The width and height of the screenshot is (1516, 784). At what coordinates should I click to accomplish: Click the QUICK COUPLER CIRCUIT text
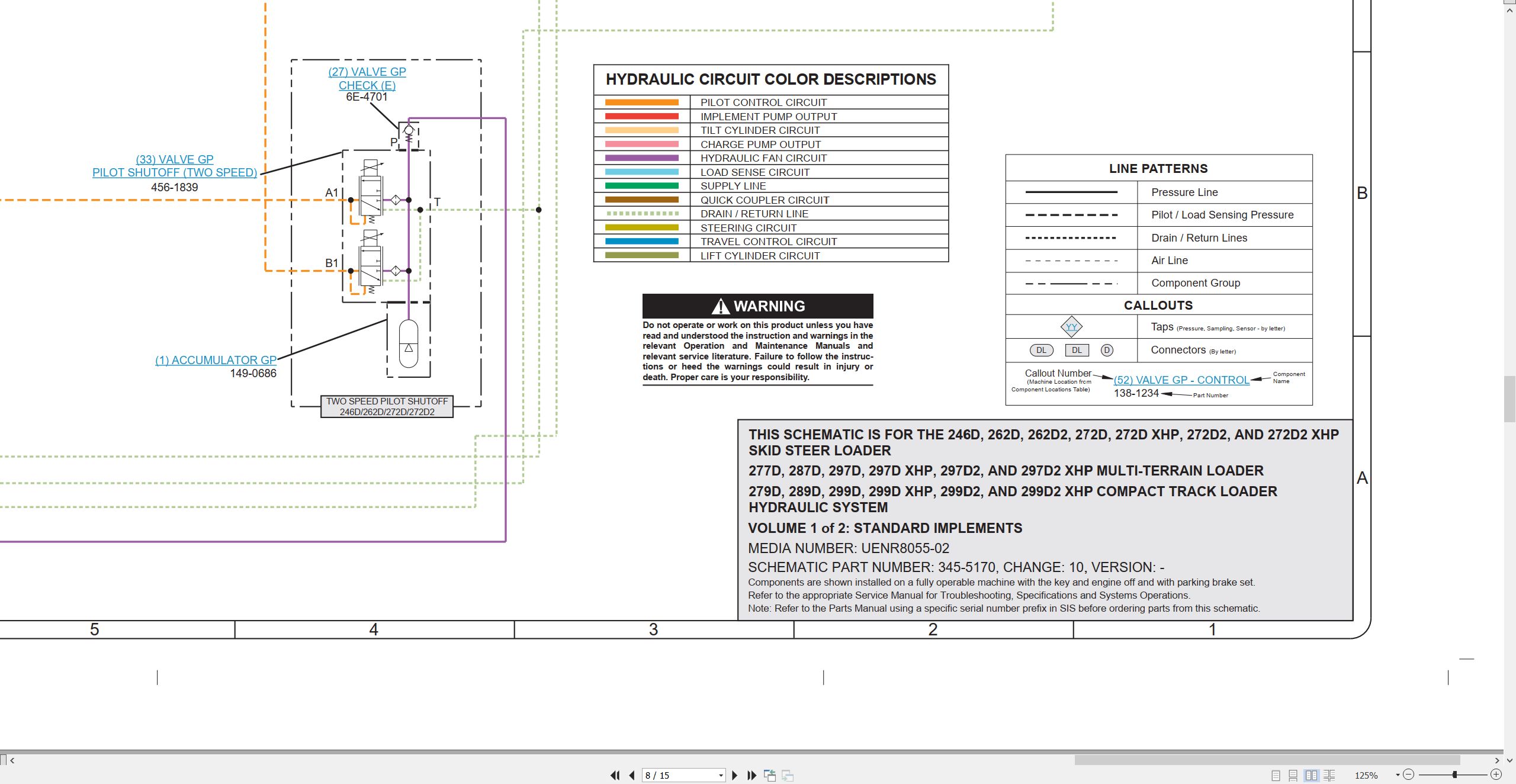(x=765, y=200)
